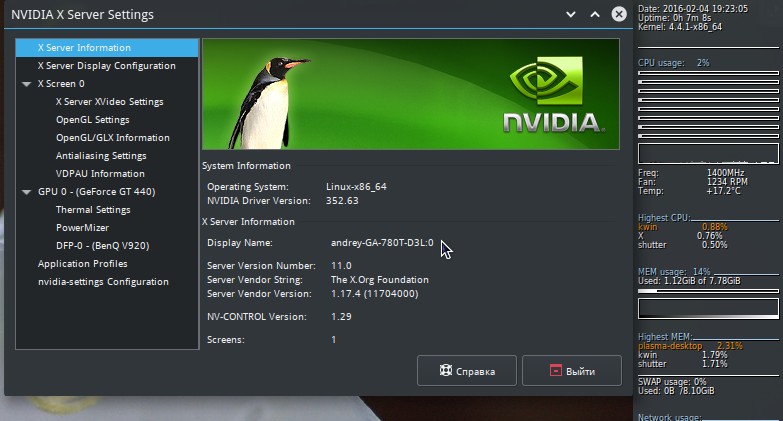Viewport: 783px width, 421px height.
Task: Minimize window using down chevron in title bar
Action: click(571, 14)
